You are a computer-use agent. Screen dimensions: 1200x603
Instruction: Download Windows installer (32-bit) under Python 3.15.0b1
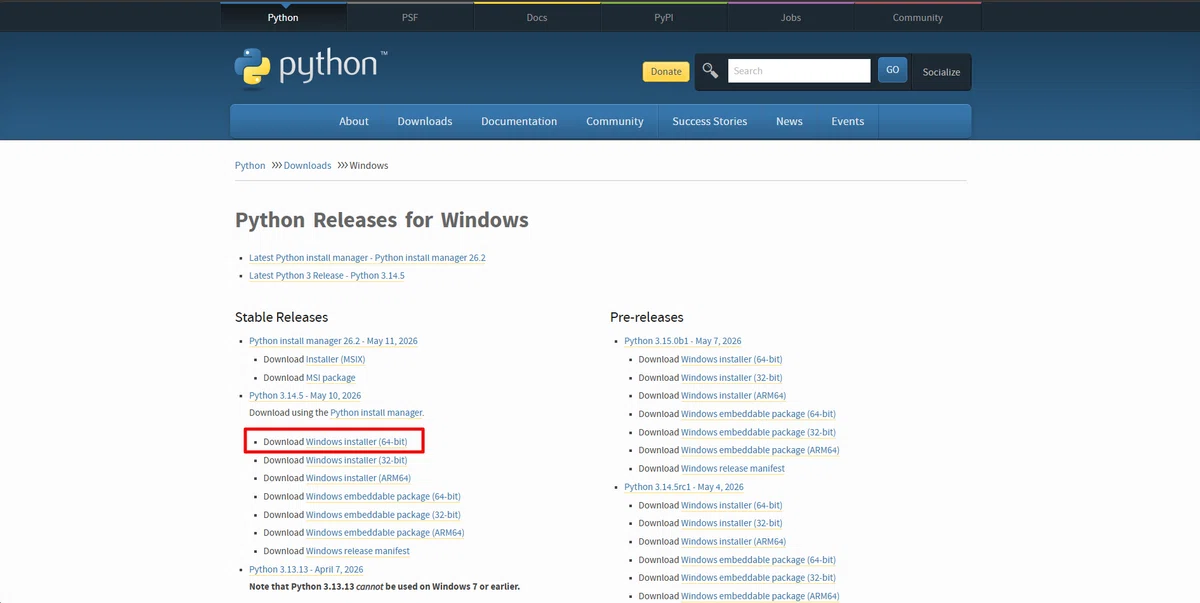click(732, 377)
